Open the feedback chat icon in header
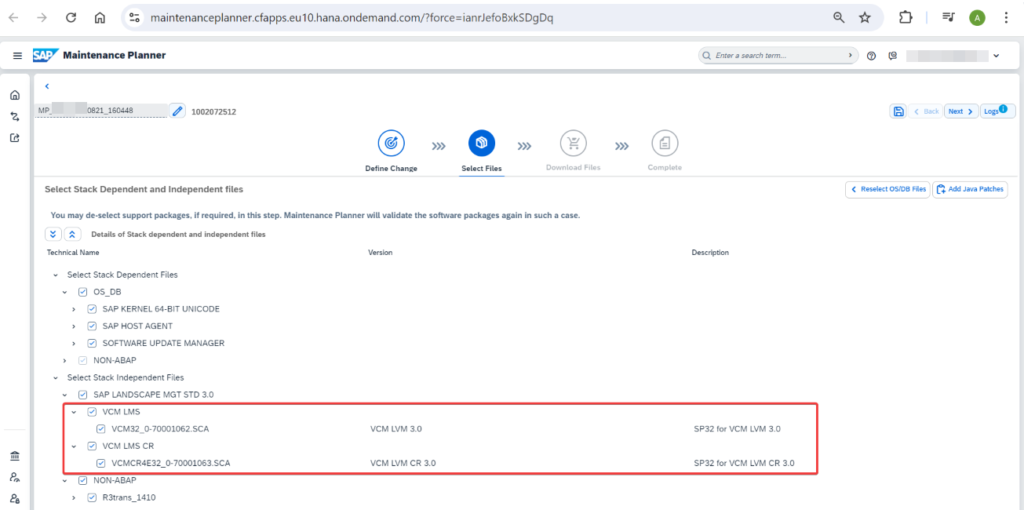The image size is (1024, 510). (x=893, y=56)
